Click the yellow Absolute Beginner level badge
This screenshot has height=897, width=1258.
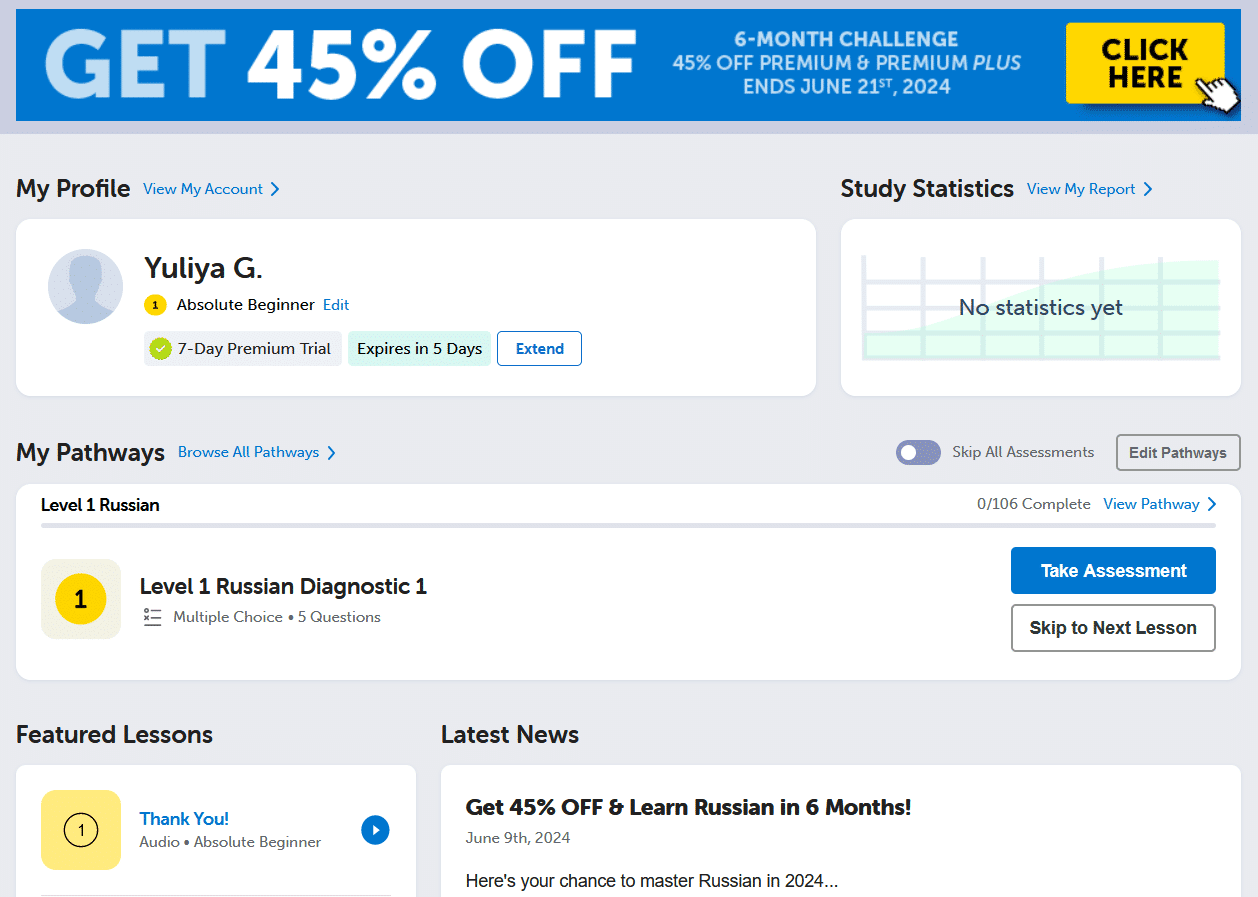click(155, 305)
